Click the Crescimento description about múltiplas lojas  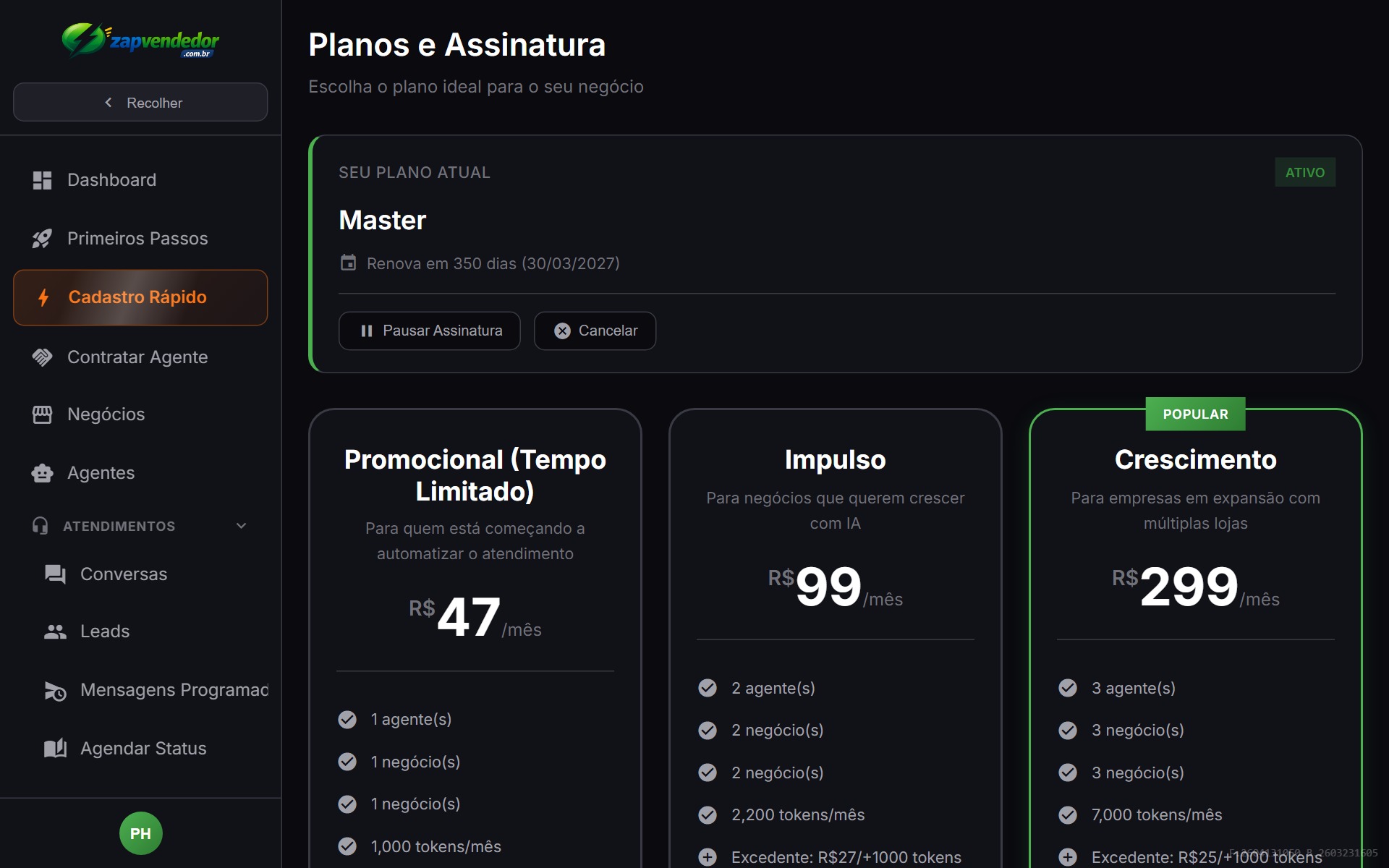(x=1196, y=511)
